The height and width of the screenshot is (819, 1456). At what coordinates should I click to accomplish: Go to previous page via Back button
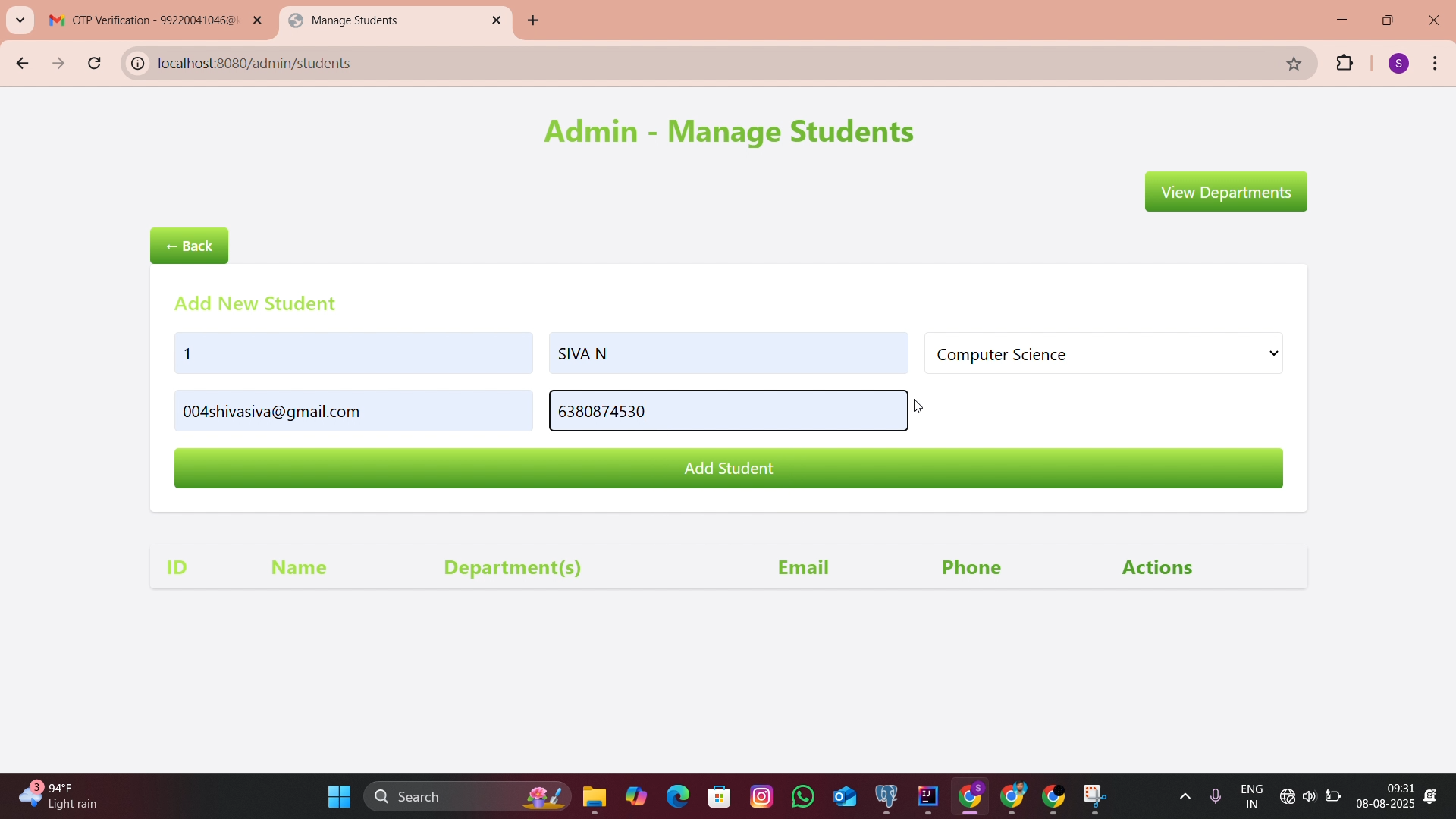[190, 247]
